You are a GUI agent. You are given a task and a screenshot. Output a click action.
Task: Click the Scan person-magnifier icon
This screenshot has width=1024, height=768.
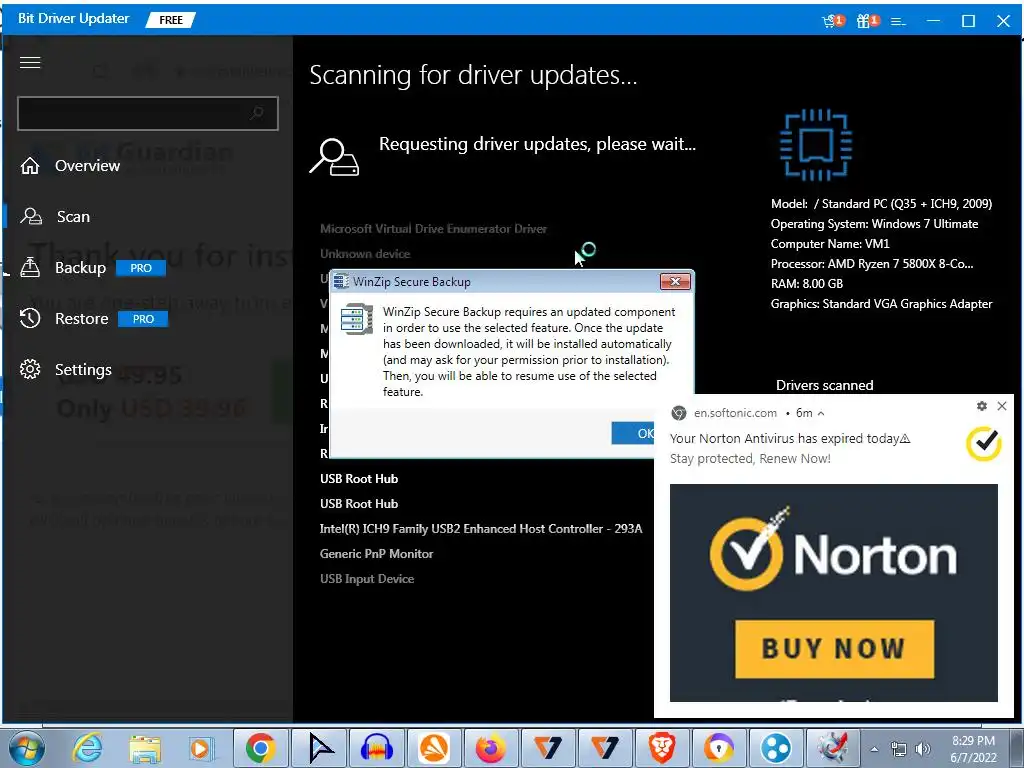point(31,216)
